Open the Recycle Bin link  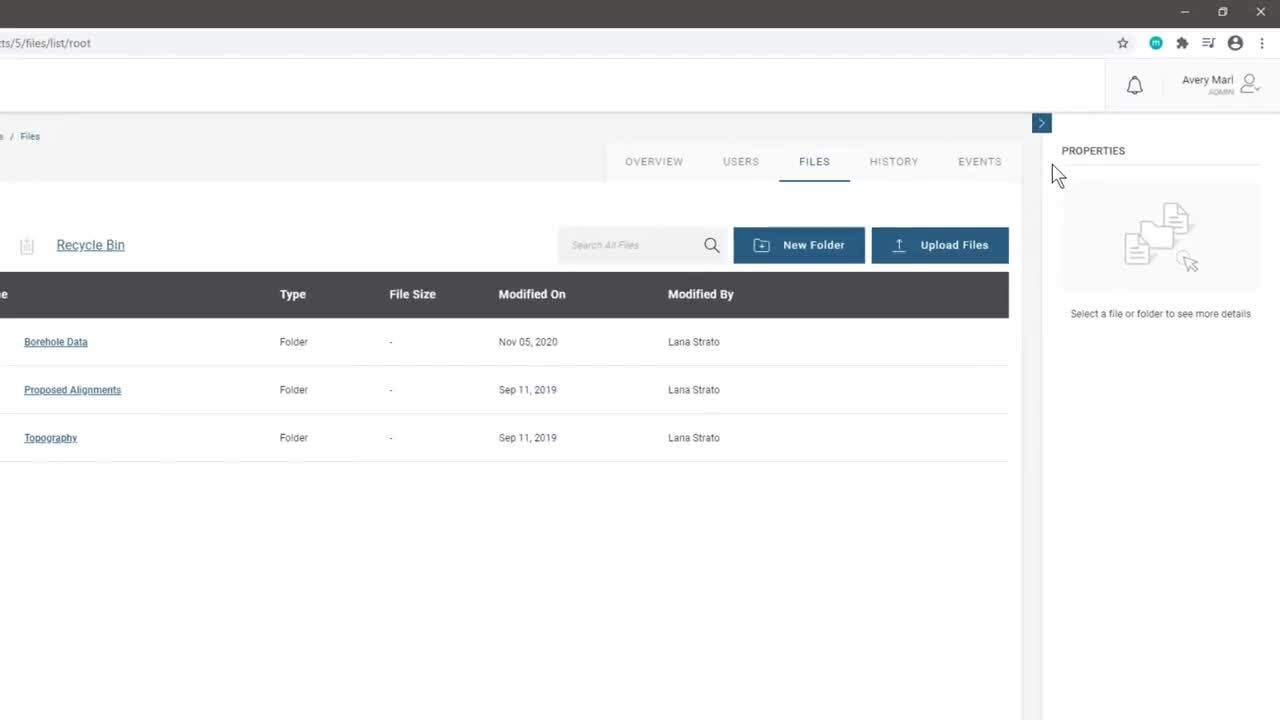point(91,245)
